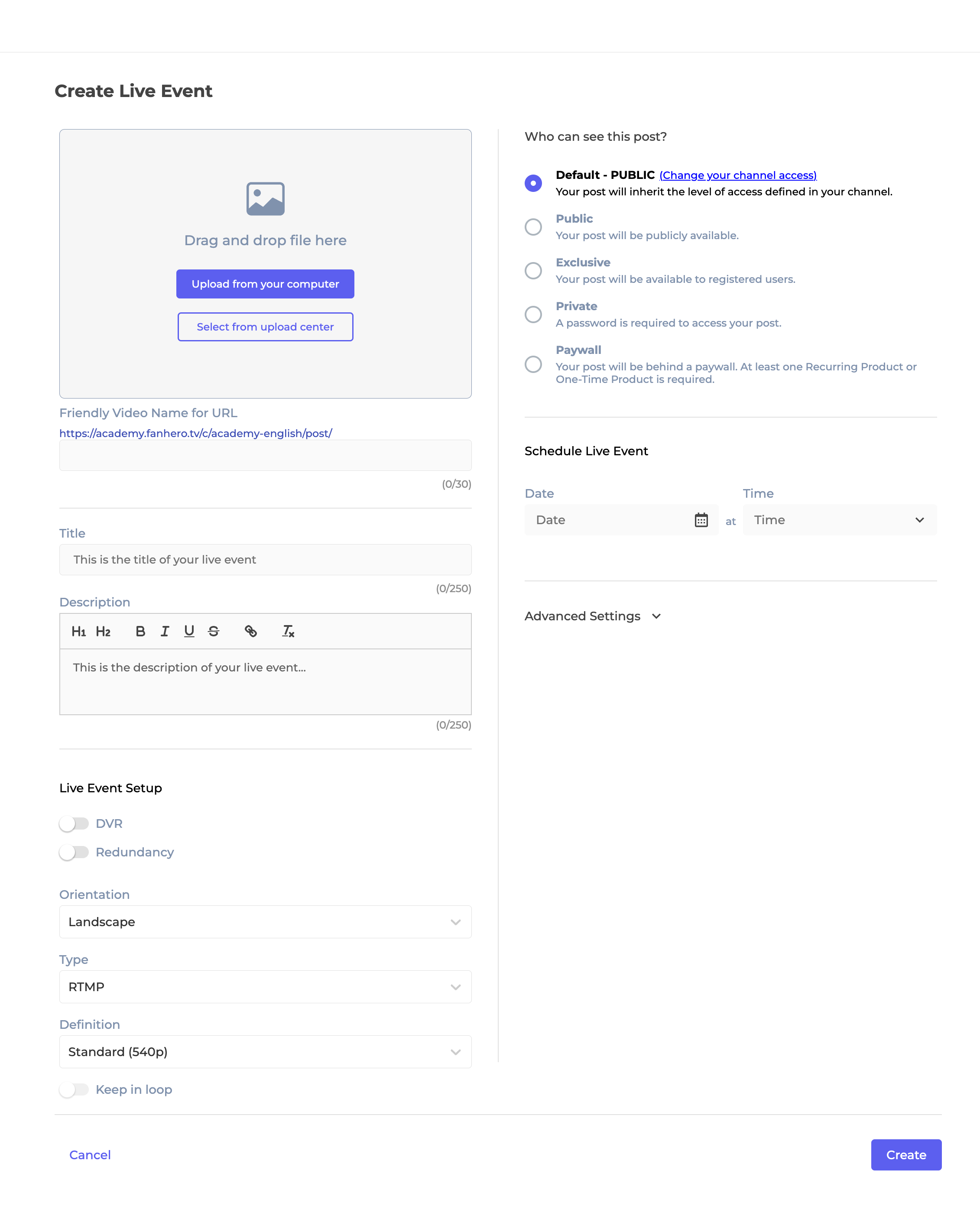Click the Date input field
The width and height of the screenshot is (980, 1206).
(x=621, y=520)
